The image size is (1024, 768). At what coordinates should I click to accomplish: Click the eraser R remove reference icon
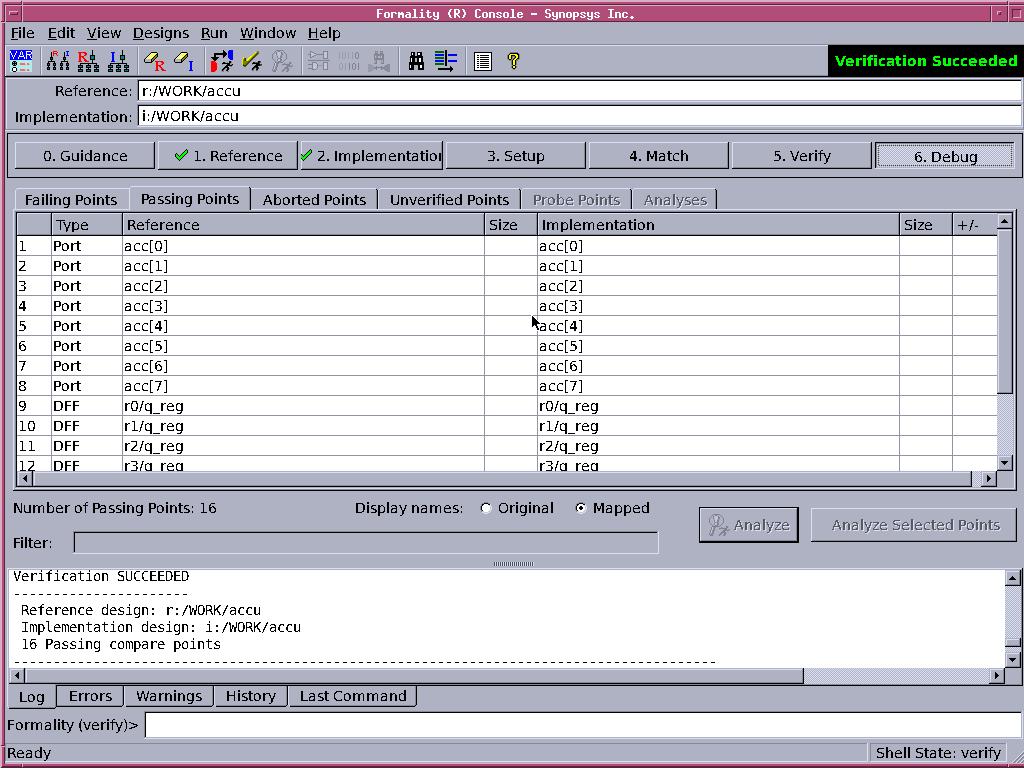click(x=155, y=61)
